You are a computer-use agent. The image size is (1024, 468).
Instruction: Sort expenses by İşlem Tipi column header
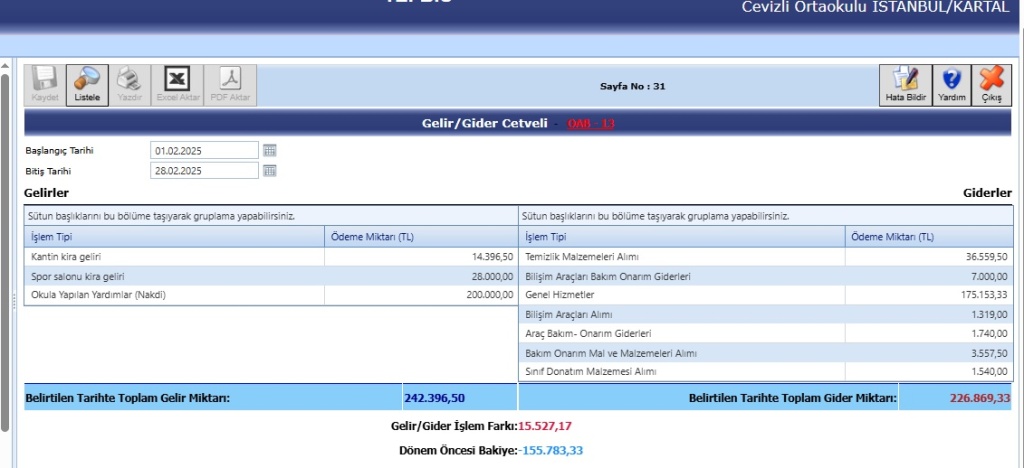[681, 237]
